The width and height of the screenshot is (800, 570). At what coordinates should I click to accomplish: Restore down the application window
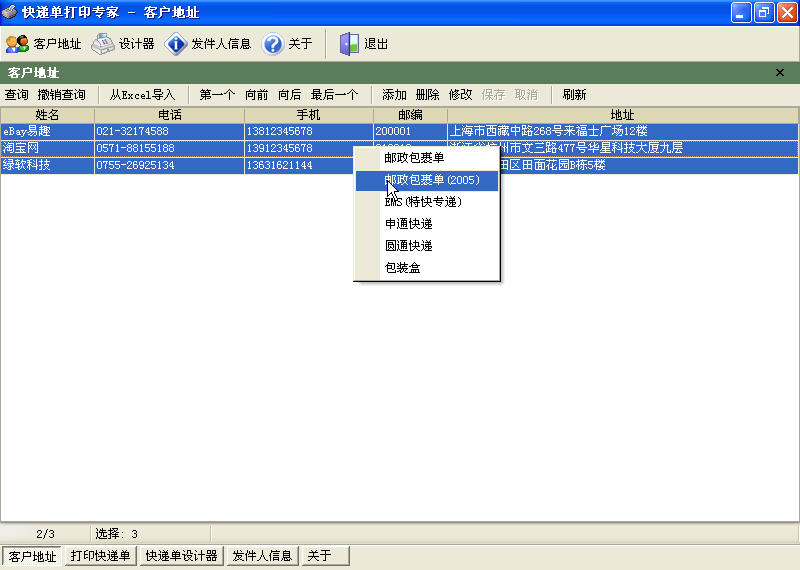[x=764, y=12]
